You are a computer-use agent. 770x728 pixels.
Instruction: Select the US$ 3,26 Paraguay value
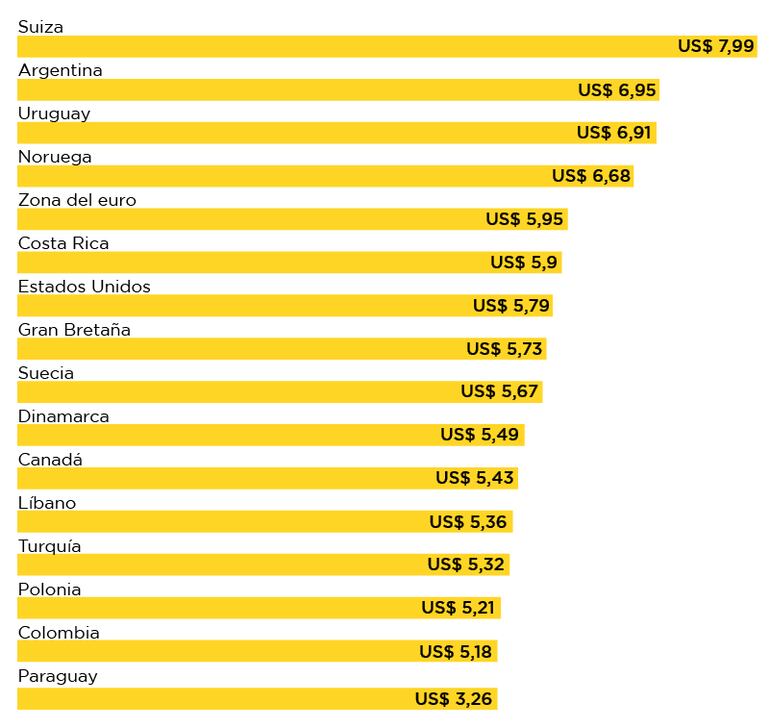click(454, 699)
